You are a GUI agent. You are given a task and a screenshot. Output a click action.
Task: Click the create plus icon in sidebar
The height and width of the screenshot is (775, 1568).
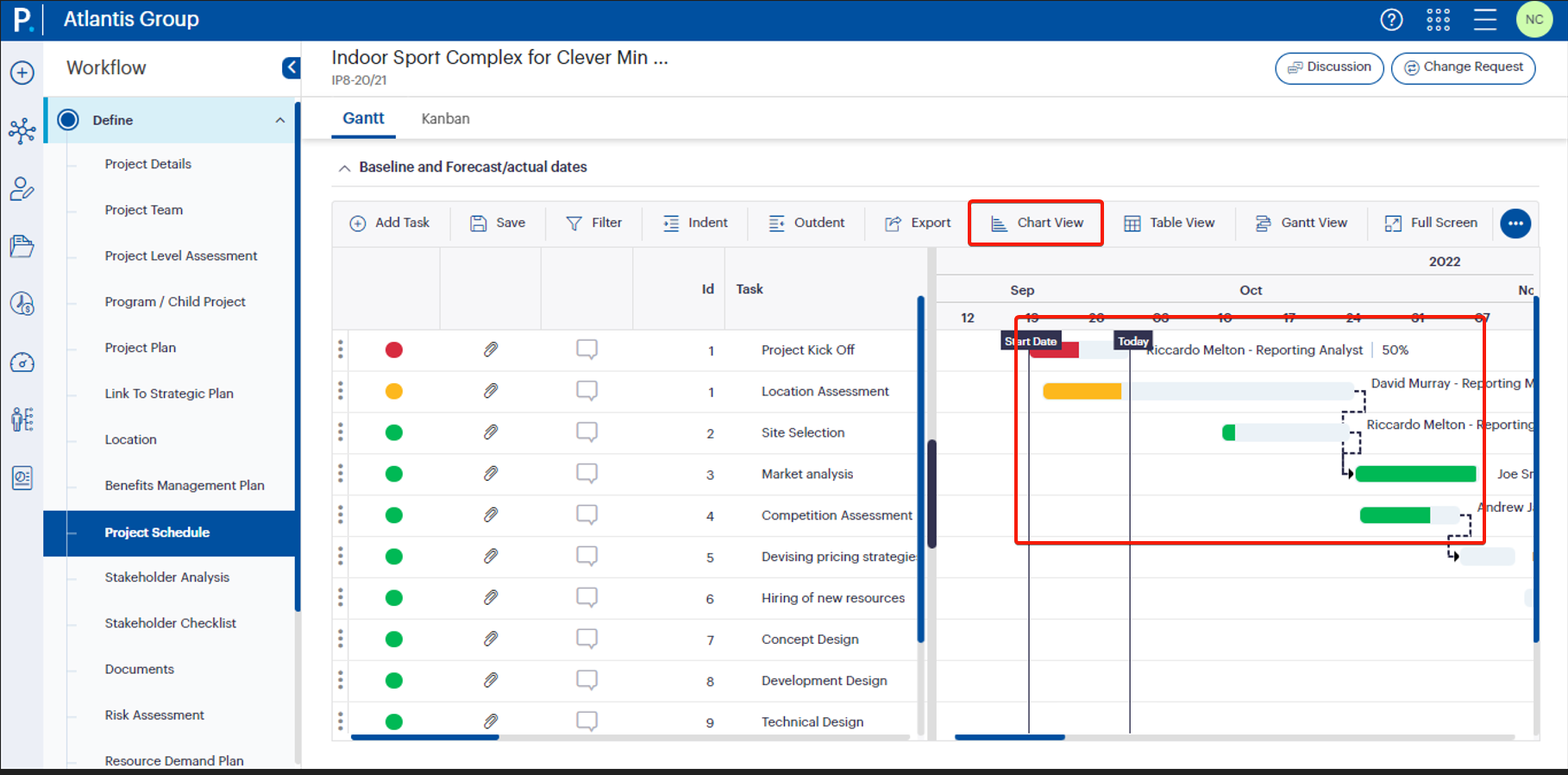(22, 72)
